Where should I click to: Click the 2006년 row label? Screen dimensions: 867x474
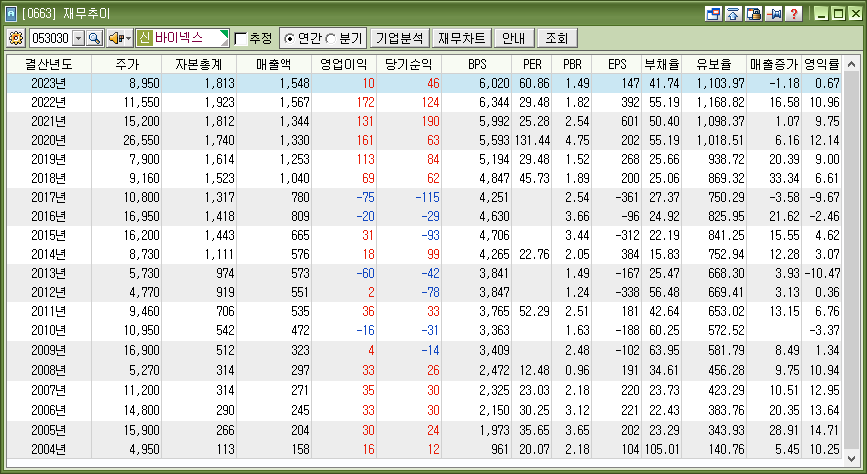click(x=49, y=410)
